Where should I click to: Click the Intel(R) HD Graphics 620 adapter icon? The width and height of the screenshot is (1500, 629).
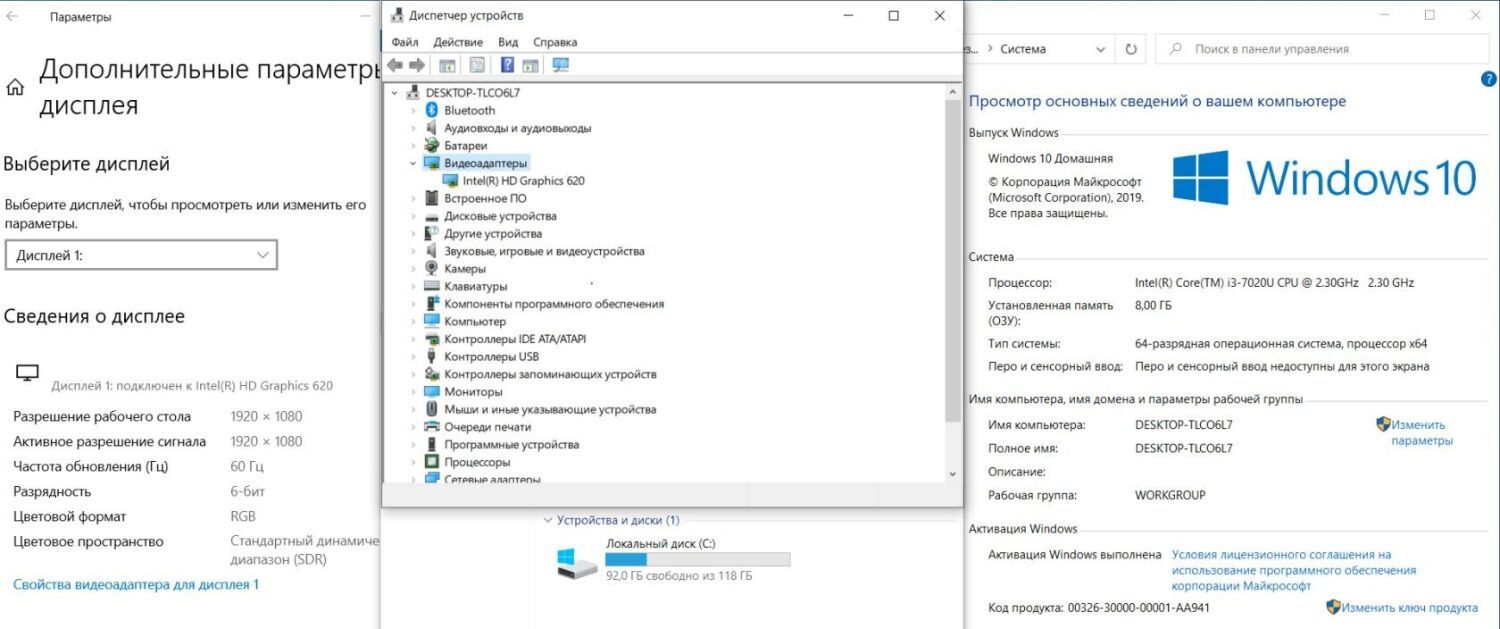(450, 181)
